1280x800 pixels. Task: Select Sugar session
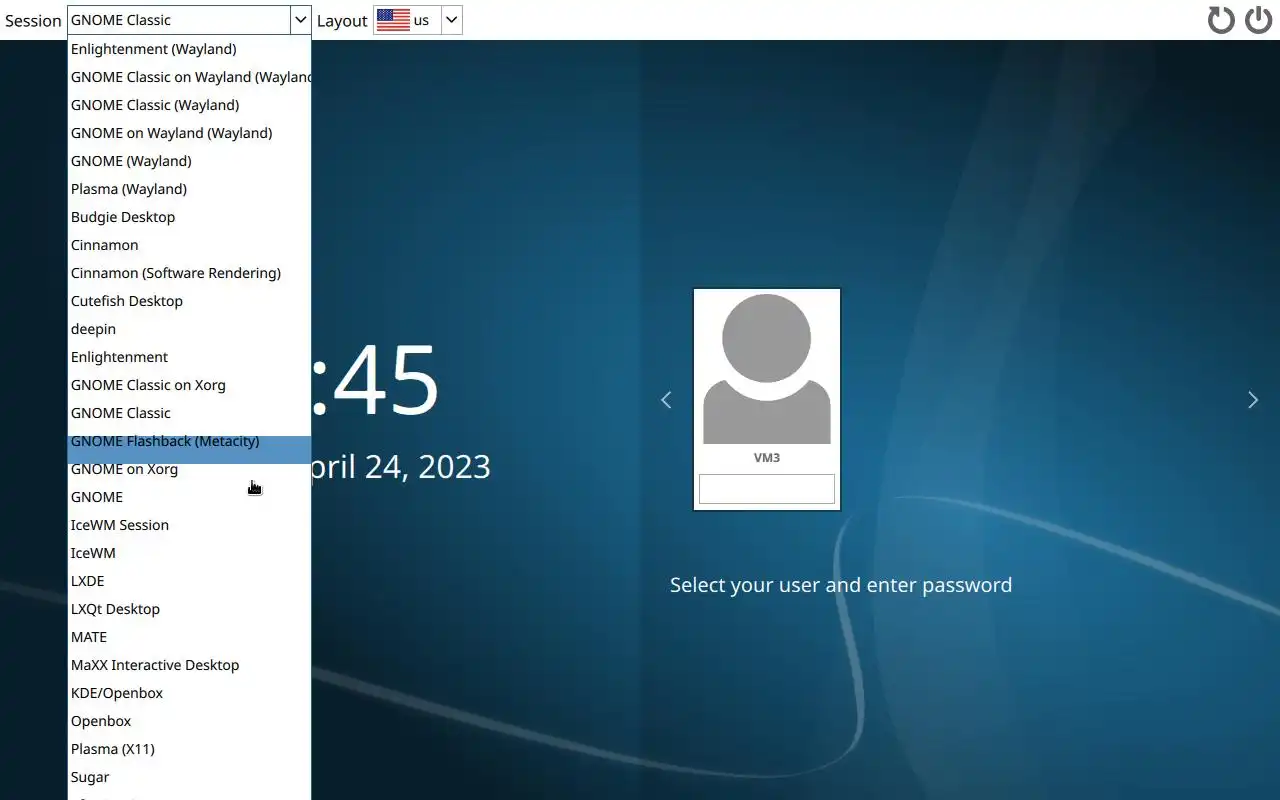(189, 777)
